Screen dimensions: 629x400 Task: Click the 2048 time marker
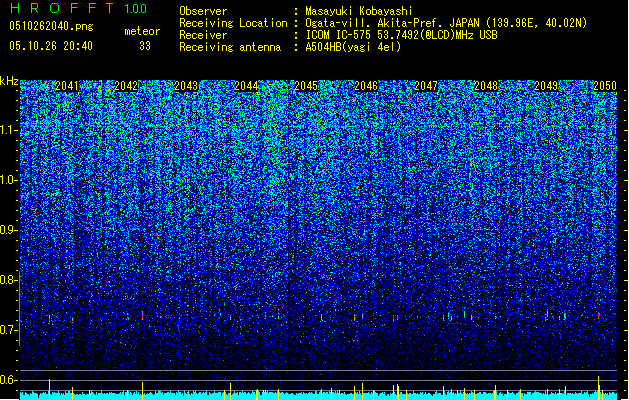486,86
